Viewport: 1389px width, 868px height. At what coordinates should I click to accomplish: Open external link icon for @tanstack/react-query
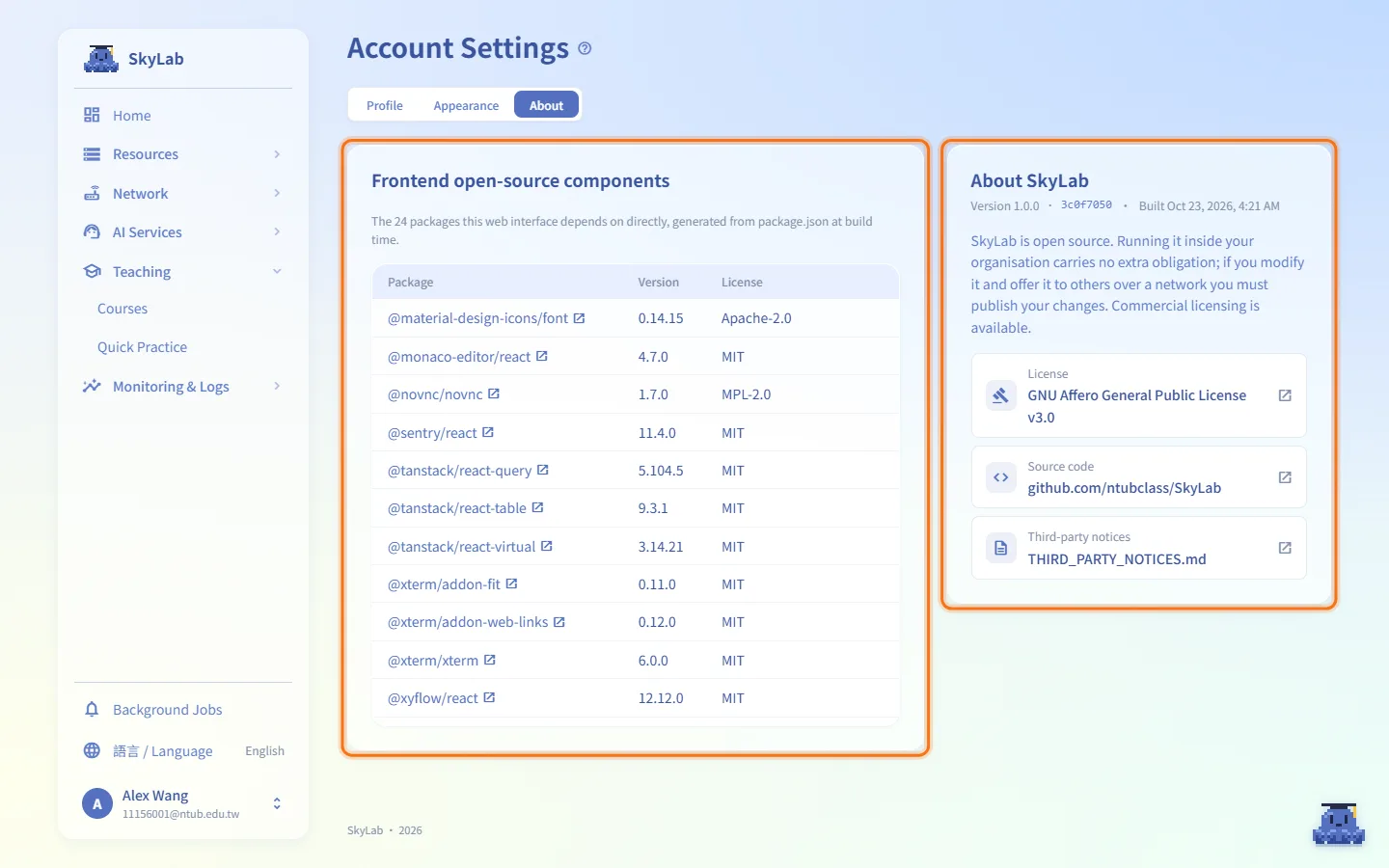[x=543, y=470]
